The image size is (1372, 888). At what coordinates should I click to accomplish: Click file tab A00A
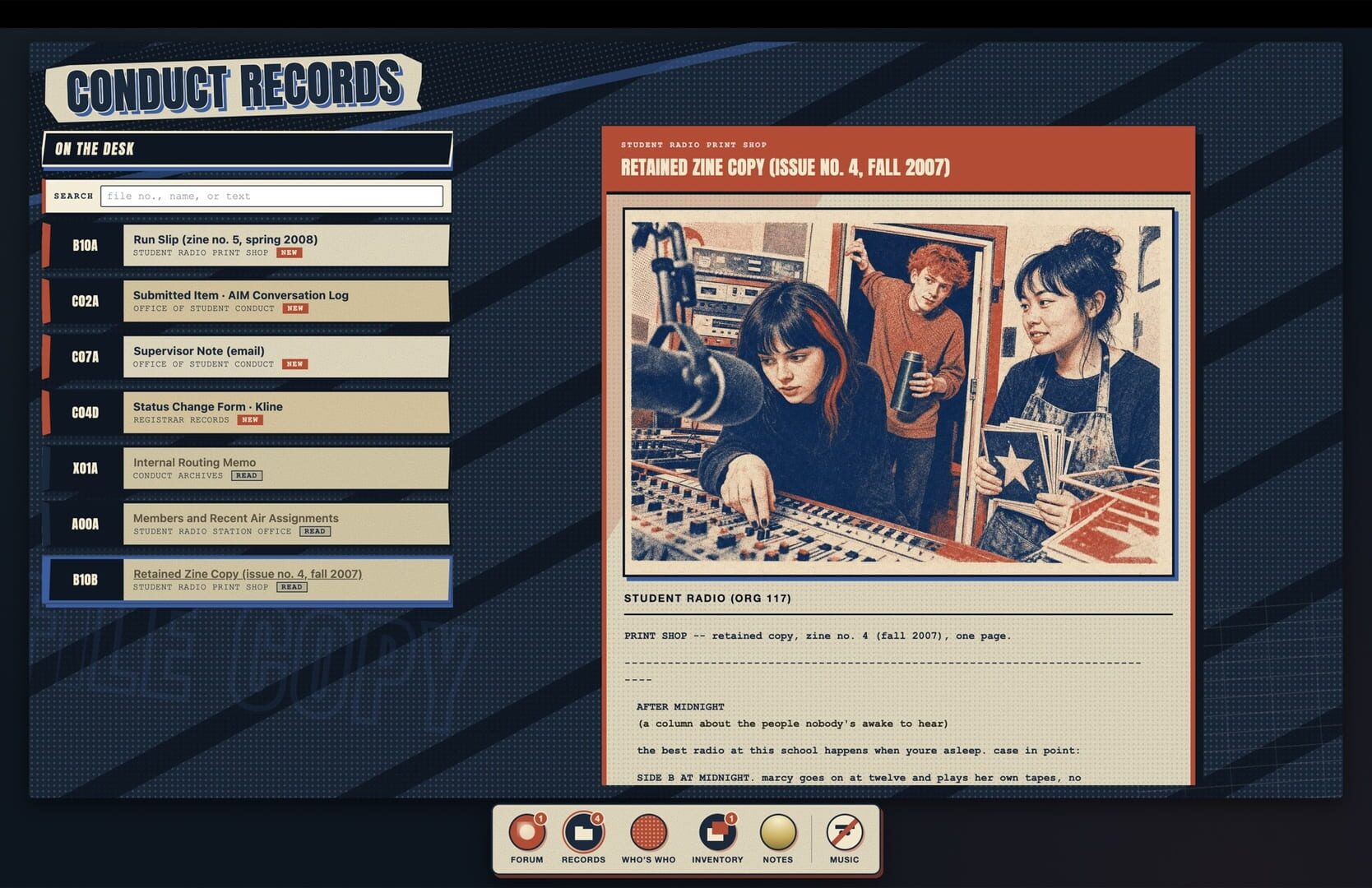point(85,525)
